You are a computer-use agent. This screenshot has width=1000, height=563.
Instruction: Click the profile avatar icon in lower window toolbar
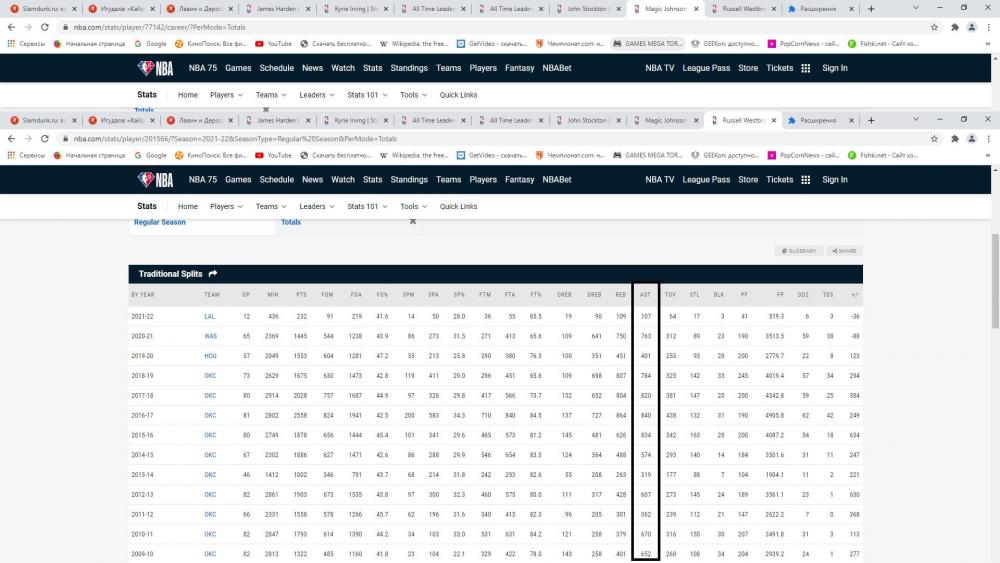coord(972,139)
